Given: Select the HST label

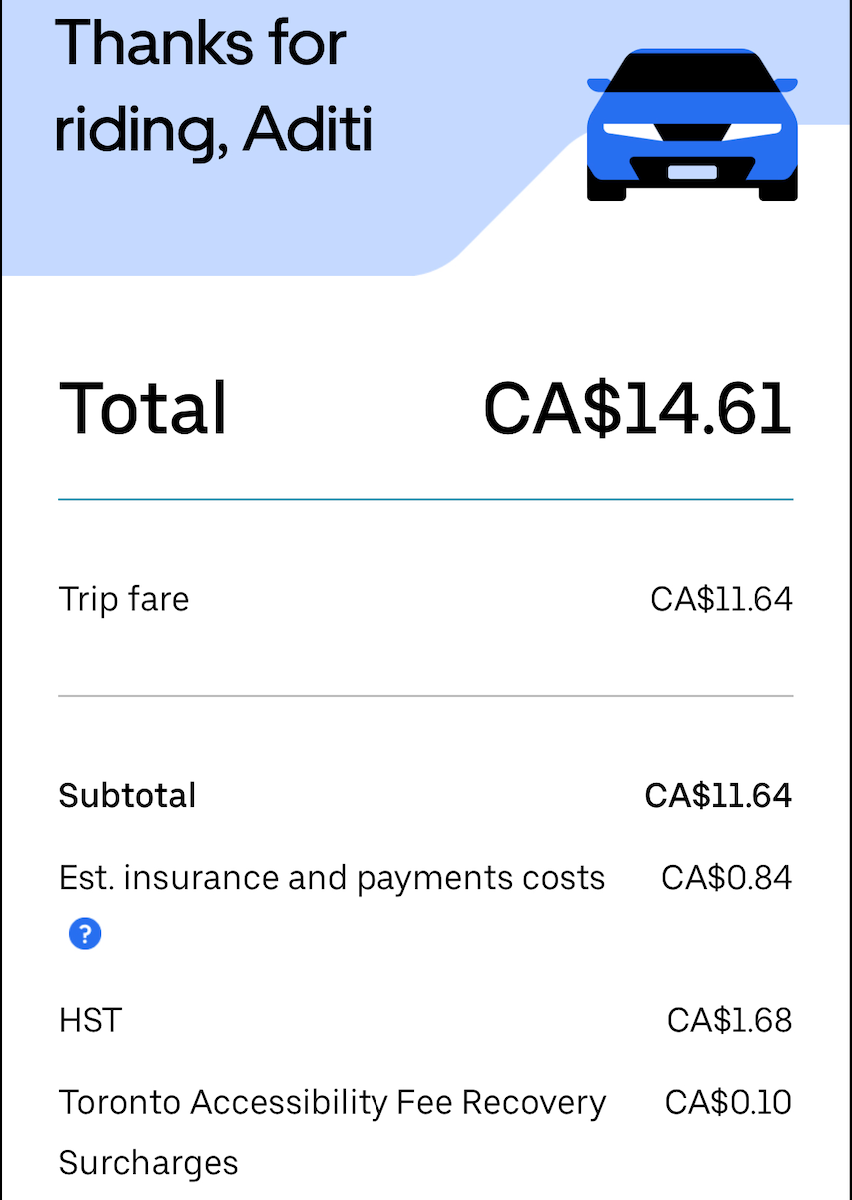Looking at the screenshot, I should pos(91,1020).
